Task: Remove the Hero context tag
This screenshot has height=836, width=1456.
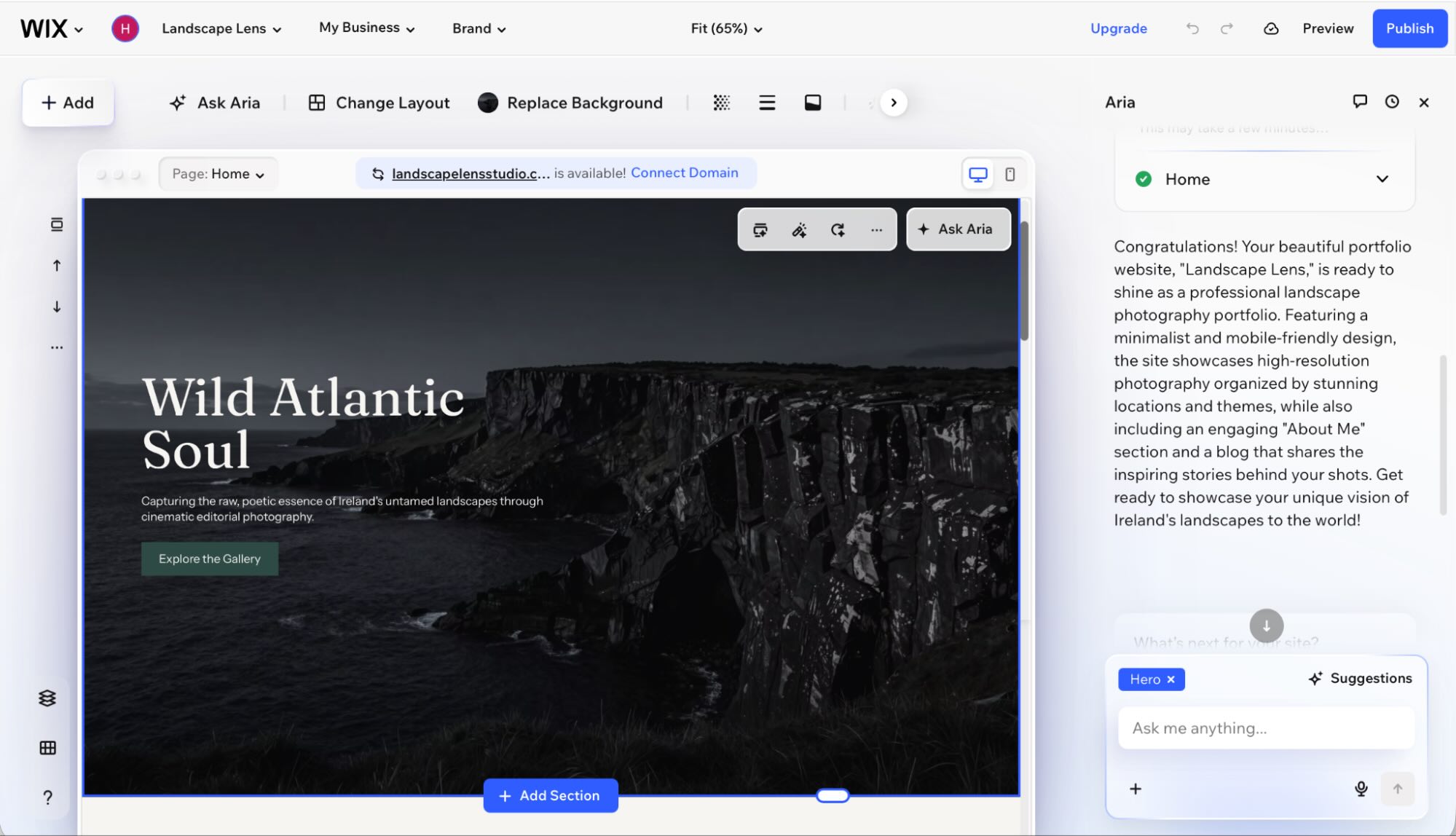Action: point(1170,679)
